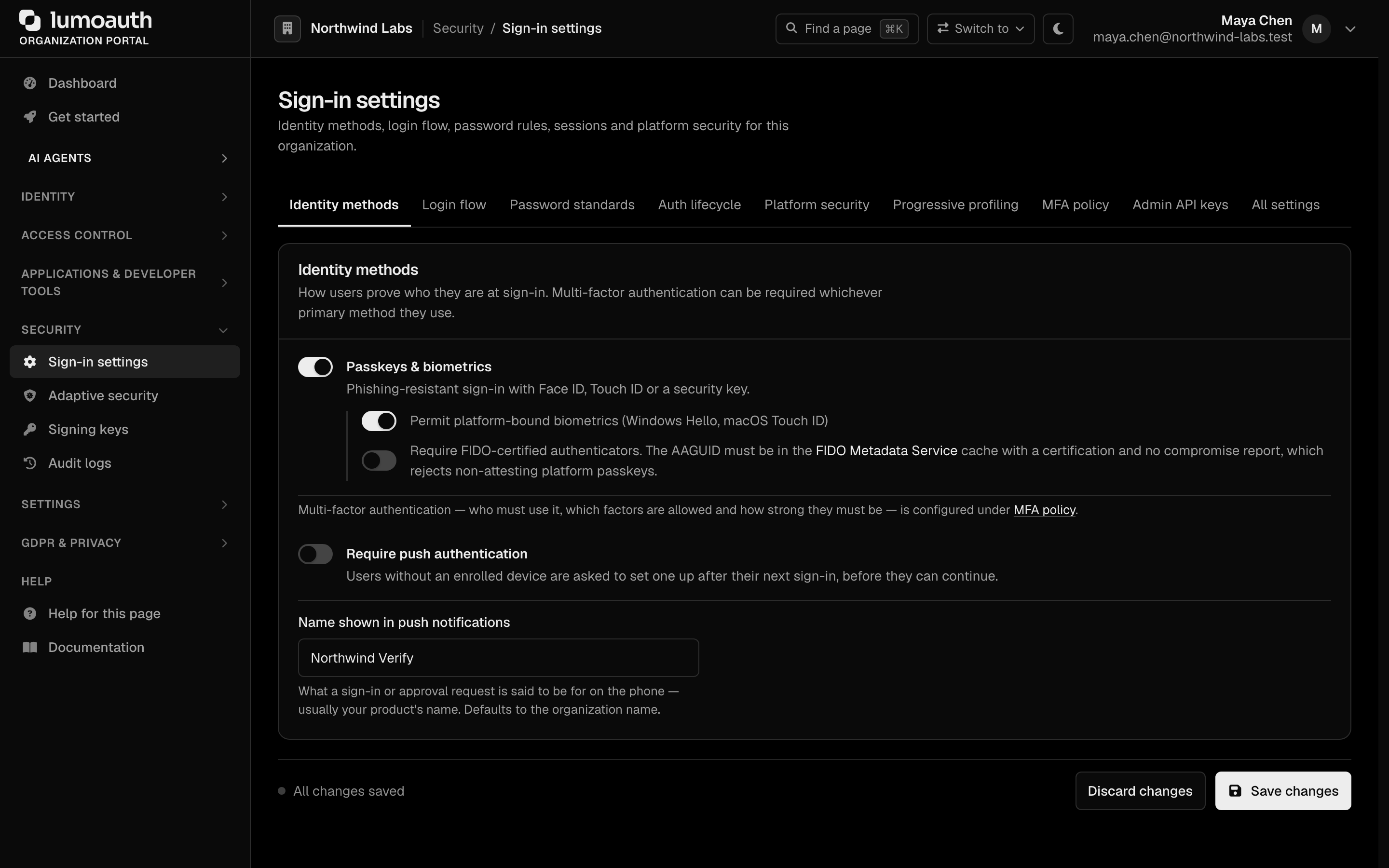Viewport: 1389px width, 868px height.
Task: Expand the Identity sidebar section
Action: coord(125,197)
